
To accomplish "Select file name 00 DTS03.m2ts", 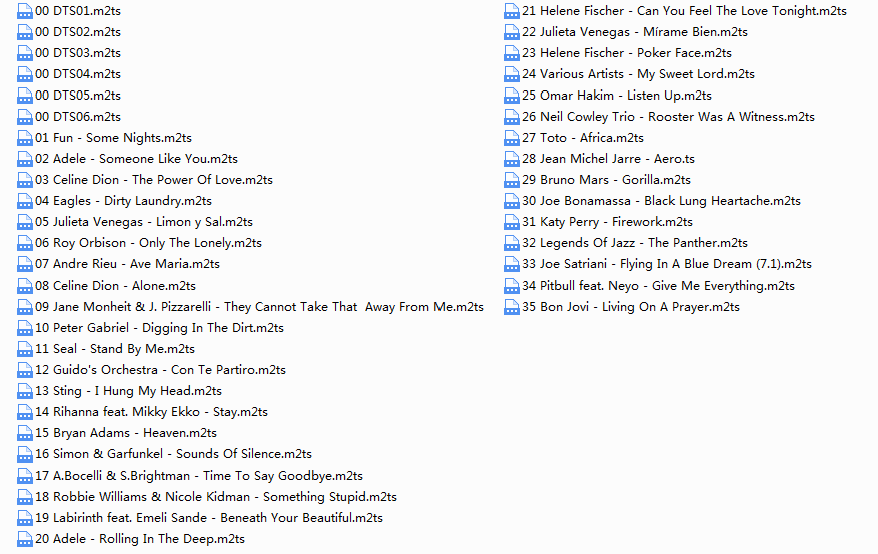I will [x=78, y=53].
